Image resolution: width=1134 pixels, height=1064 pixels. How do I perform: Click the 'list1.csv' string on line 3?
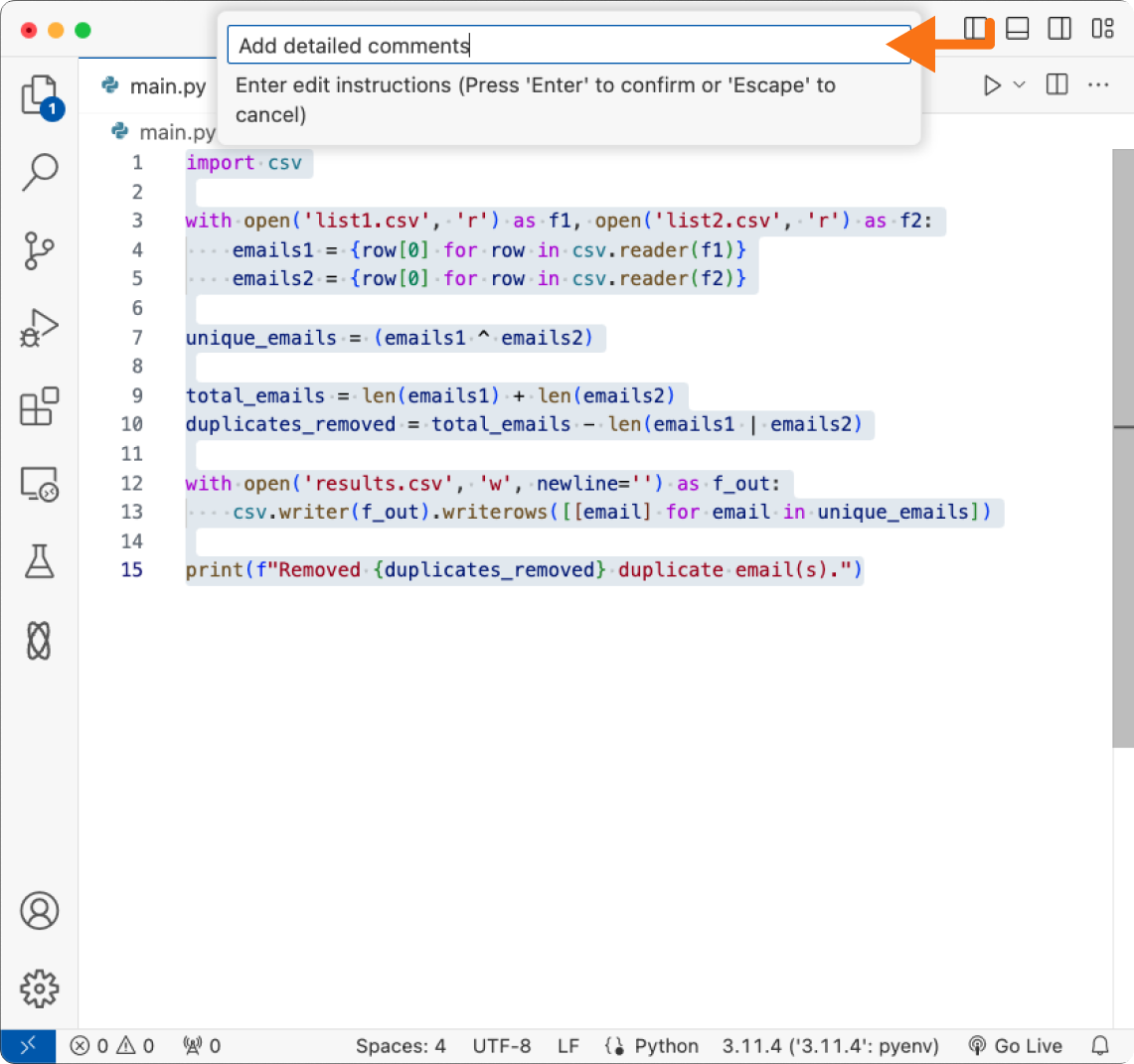[x=367, y=221]
